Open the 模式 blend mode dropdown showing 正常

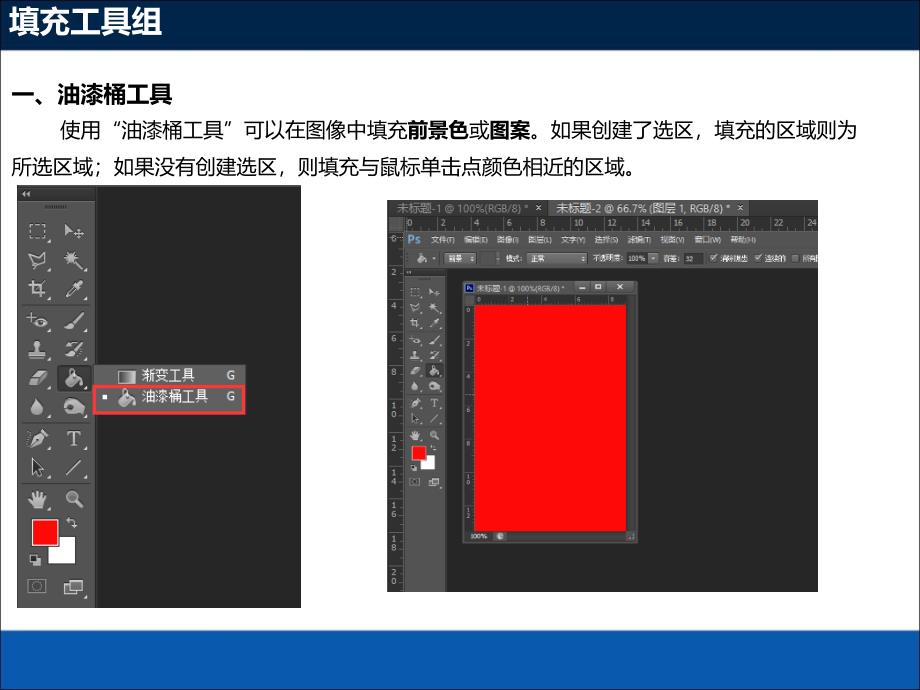click(556, 258)
